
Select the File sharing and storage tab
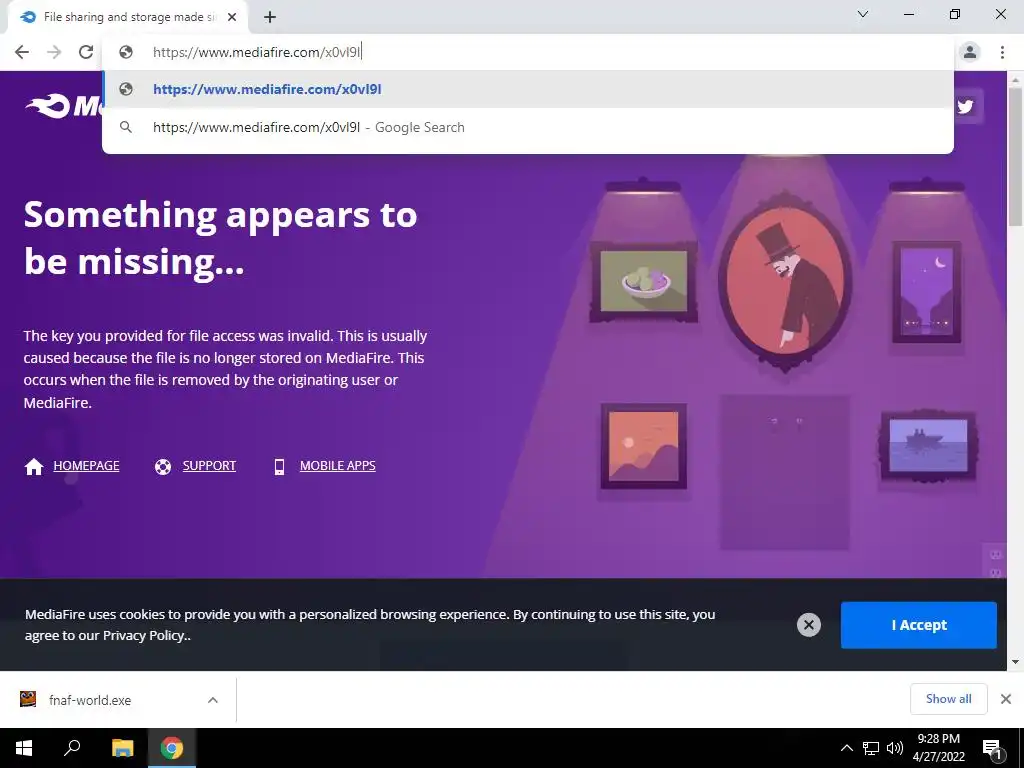128,18
